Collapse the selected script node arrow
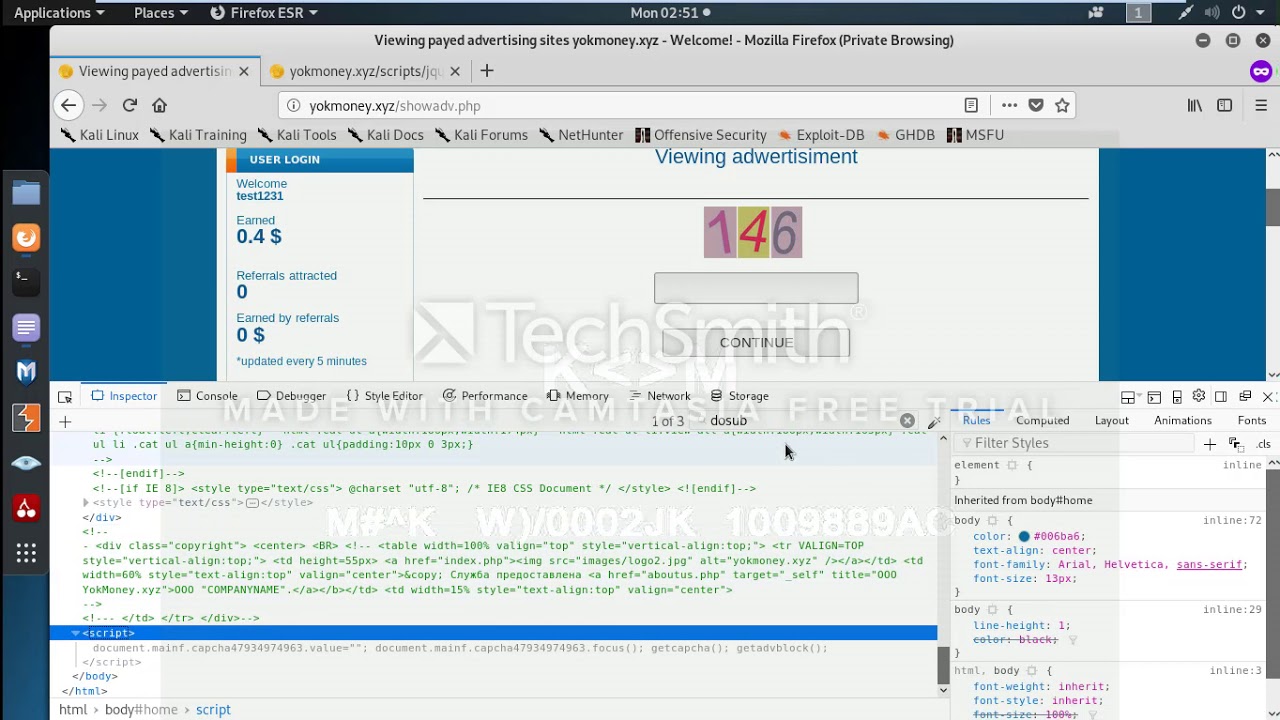 coord(75,633)
